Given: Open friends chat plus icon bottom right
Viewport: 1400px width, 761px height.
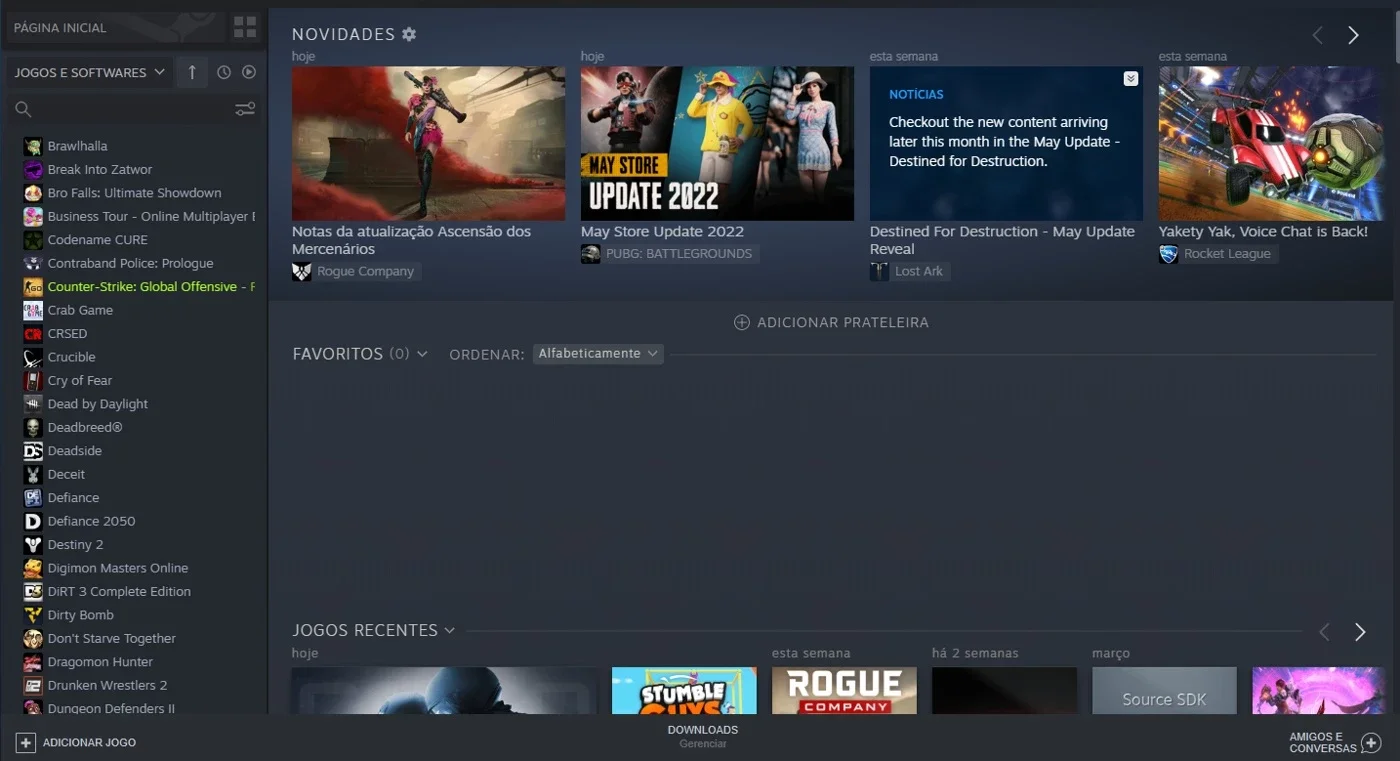Looking at the screenshot, I should point(1371,743).
